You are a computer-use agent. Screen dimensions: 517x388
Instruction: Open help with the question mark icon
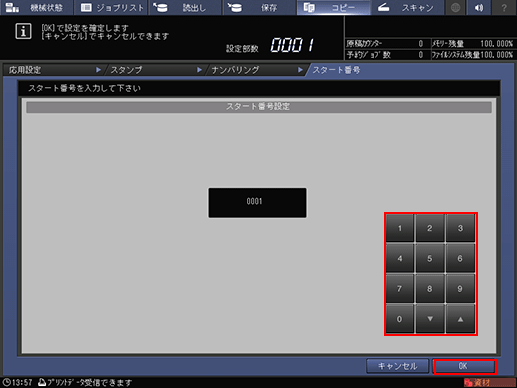tap(504, 7)
